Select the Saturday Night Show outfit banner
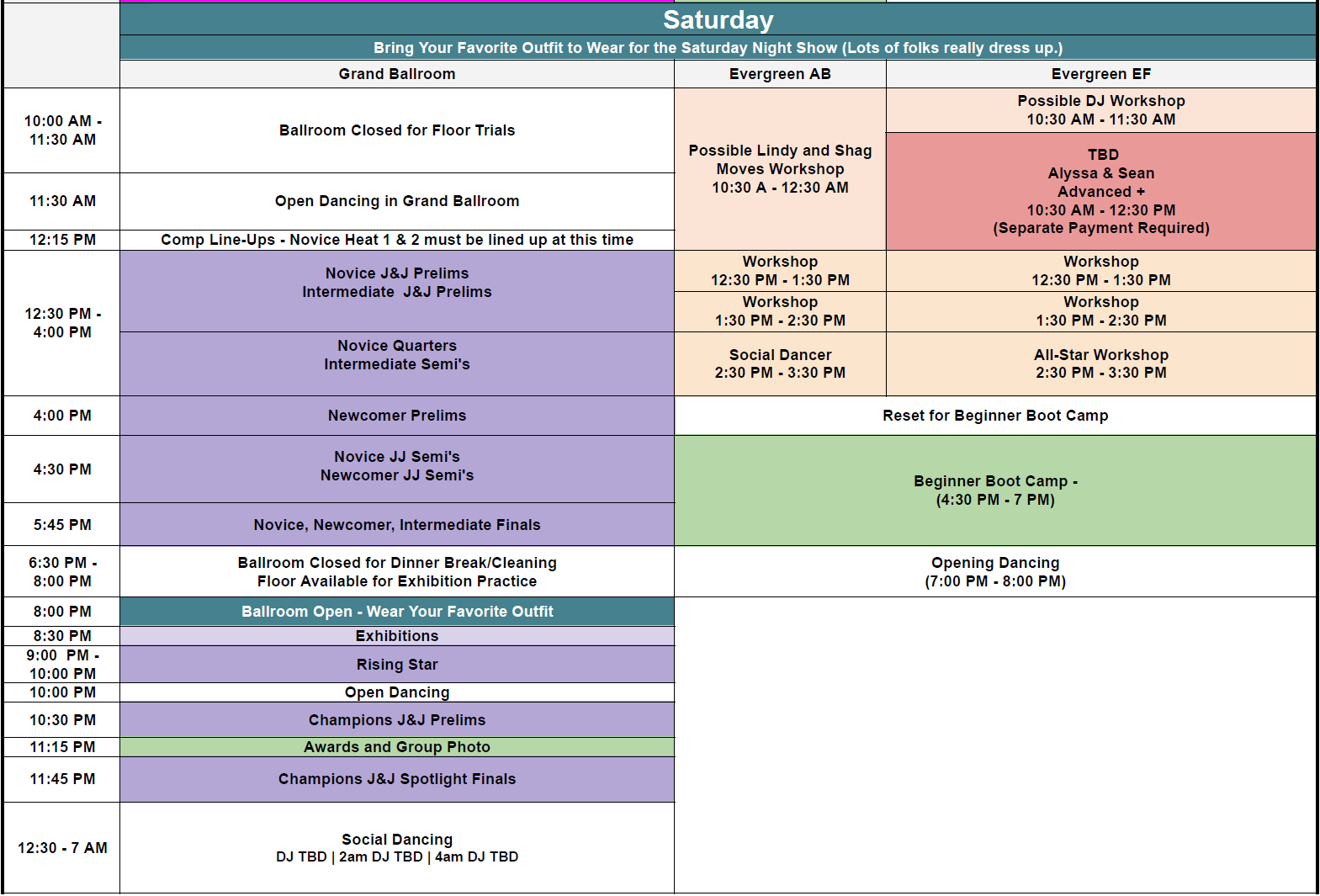 click(718, 48)
